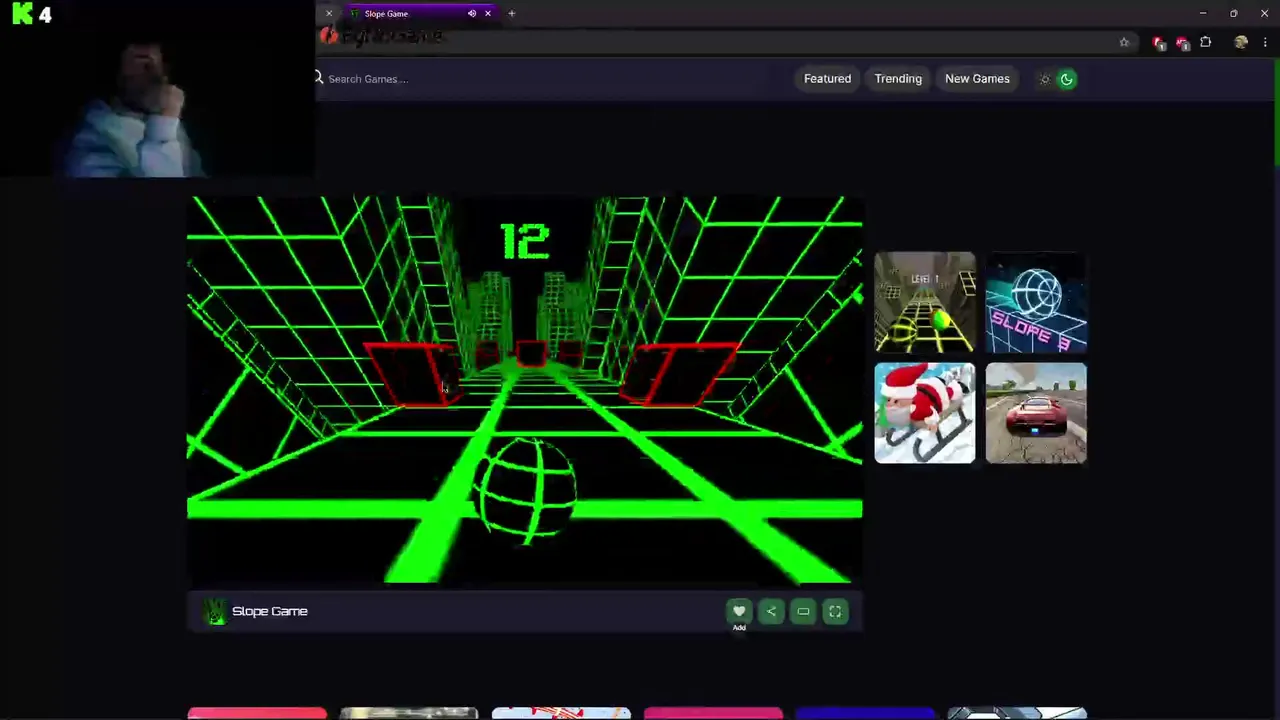Viewport: 1280px width, 720px height.
Task: Open the Santa sled game thumbnail
Action: click(925, 413)
